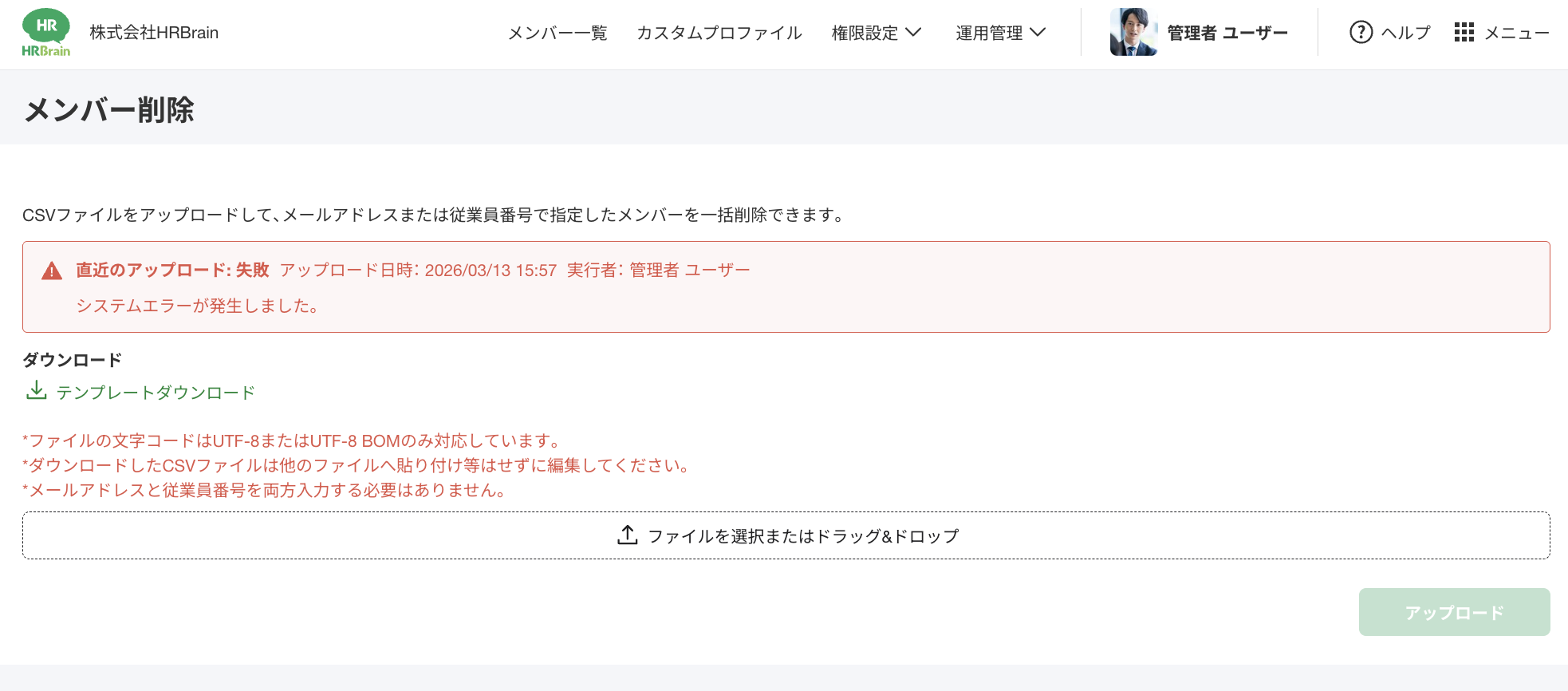
Task: Click the upload arrow icon in dropzone
Action: pyautogui.click(x=628, y=535)
